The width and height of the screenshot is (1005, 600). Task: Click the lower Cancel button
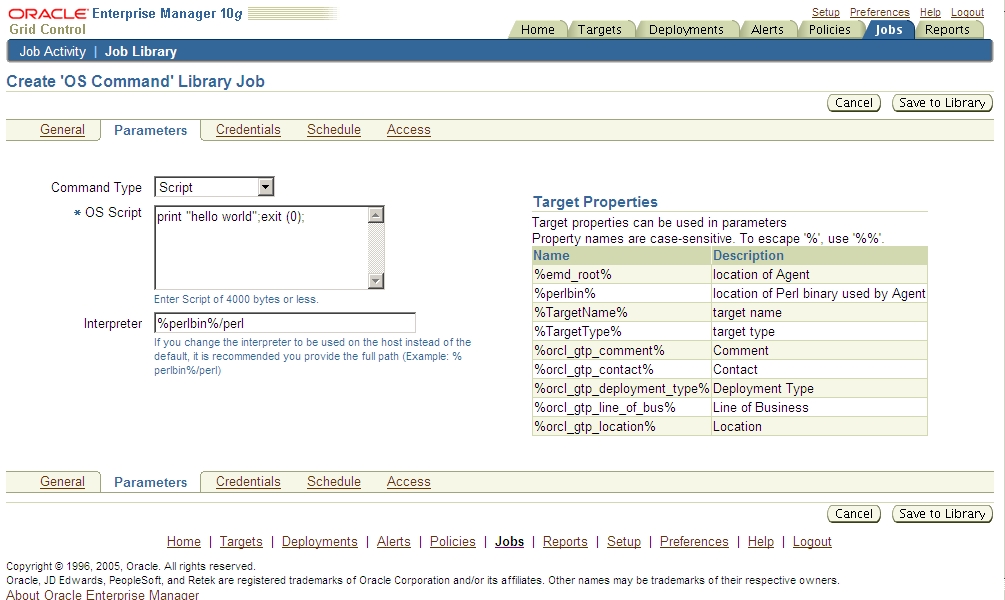click(x=854, y=513)
